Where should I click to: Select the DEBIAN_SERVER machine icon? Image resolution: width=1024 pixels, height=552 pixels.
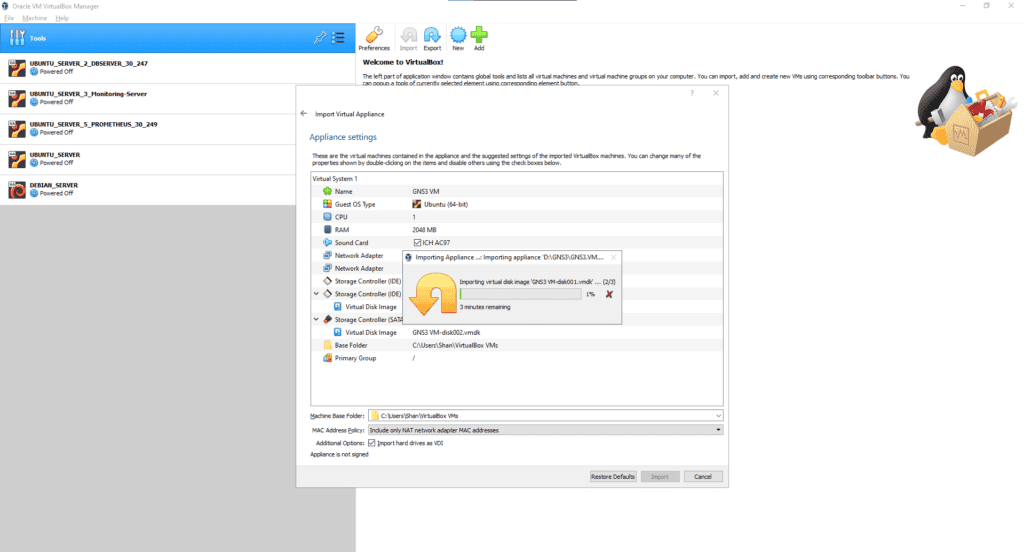tap(17, 189)
